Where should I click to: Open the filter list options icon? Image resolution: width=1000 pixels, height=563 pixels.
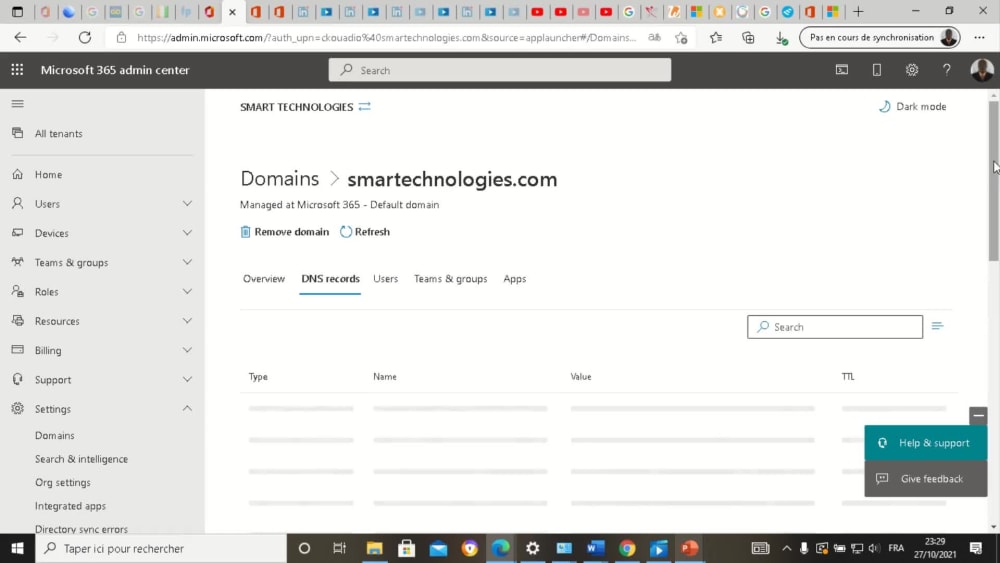point(937,326)
